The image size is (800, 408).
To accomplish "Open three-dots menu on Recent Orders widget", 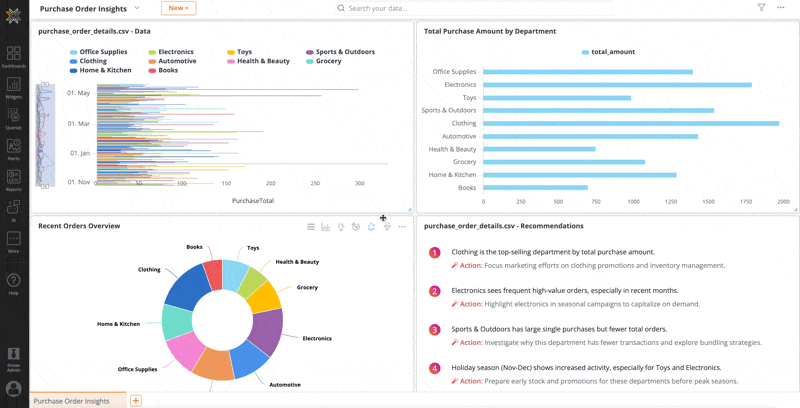I will [402, 227].
